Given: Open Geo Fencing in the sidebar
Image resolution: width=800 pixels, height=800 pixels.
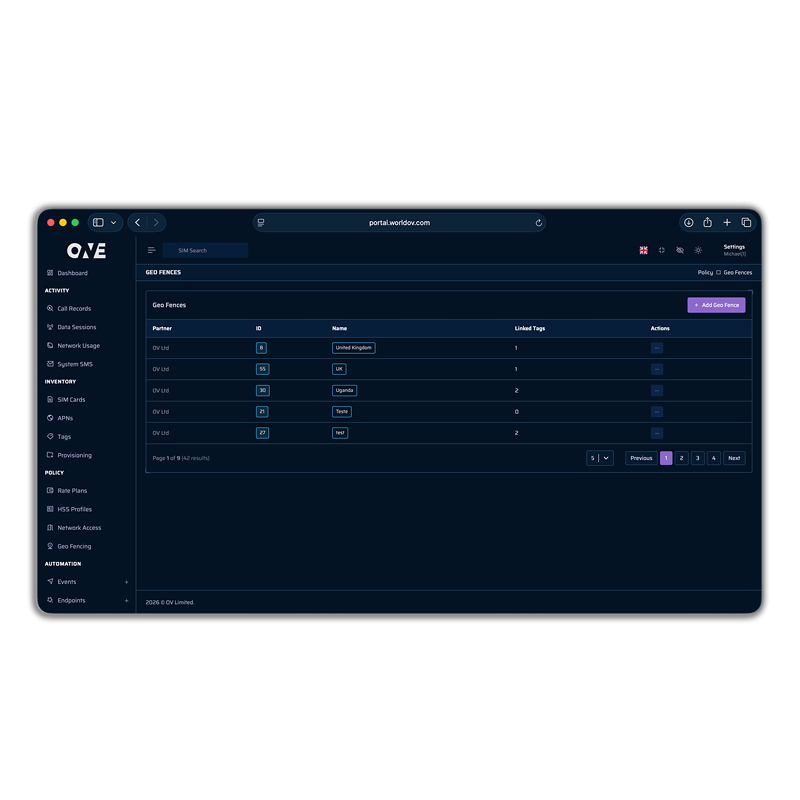Looking at the screenshot, I should coord(74,546).
